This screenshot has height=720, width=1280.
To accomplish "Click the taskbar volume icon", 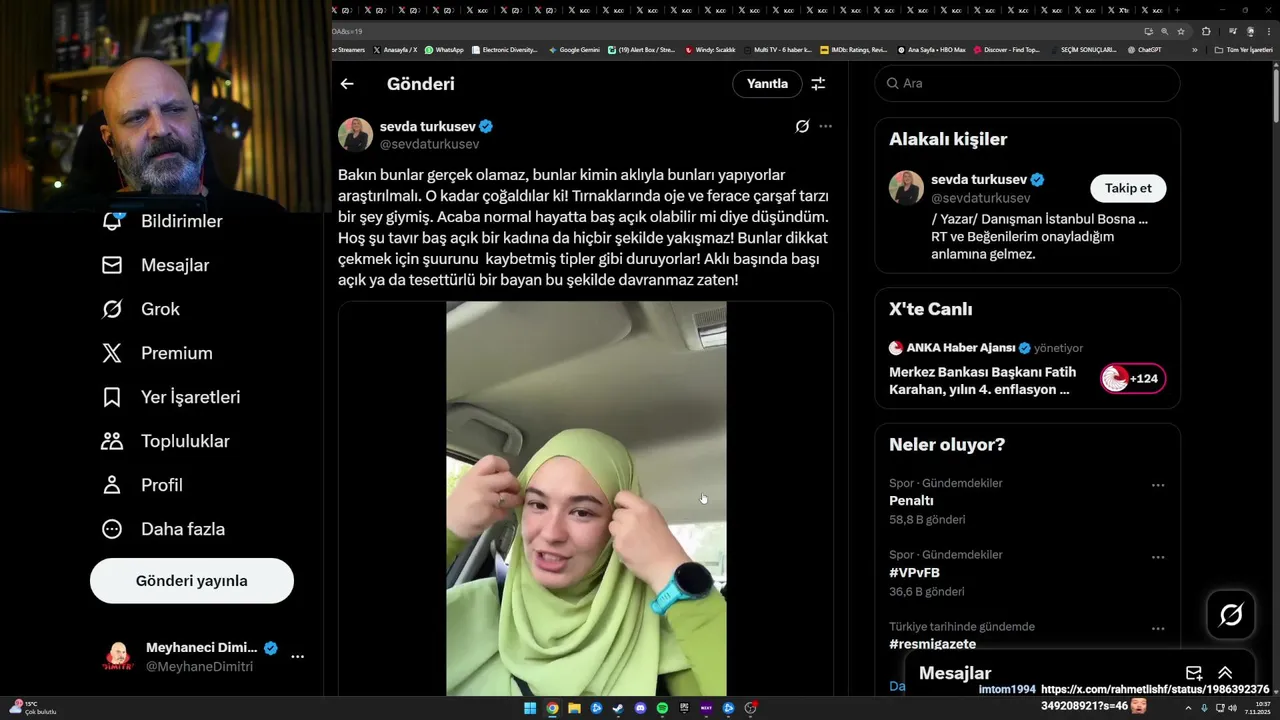I will [x=1231, y=708].
